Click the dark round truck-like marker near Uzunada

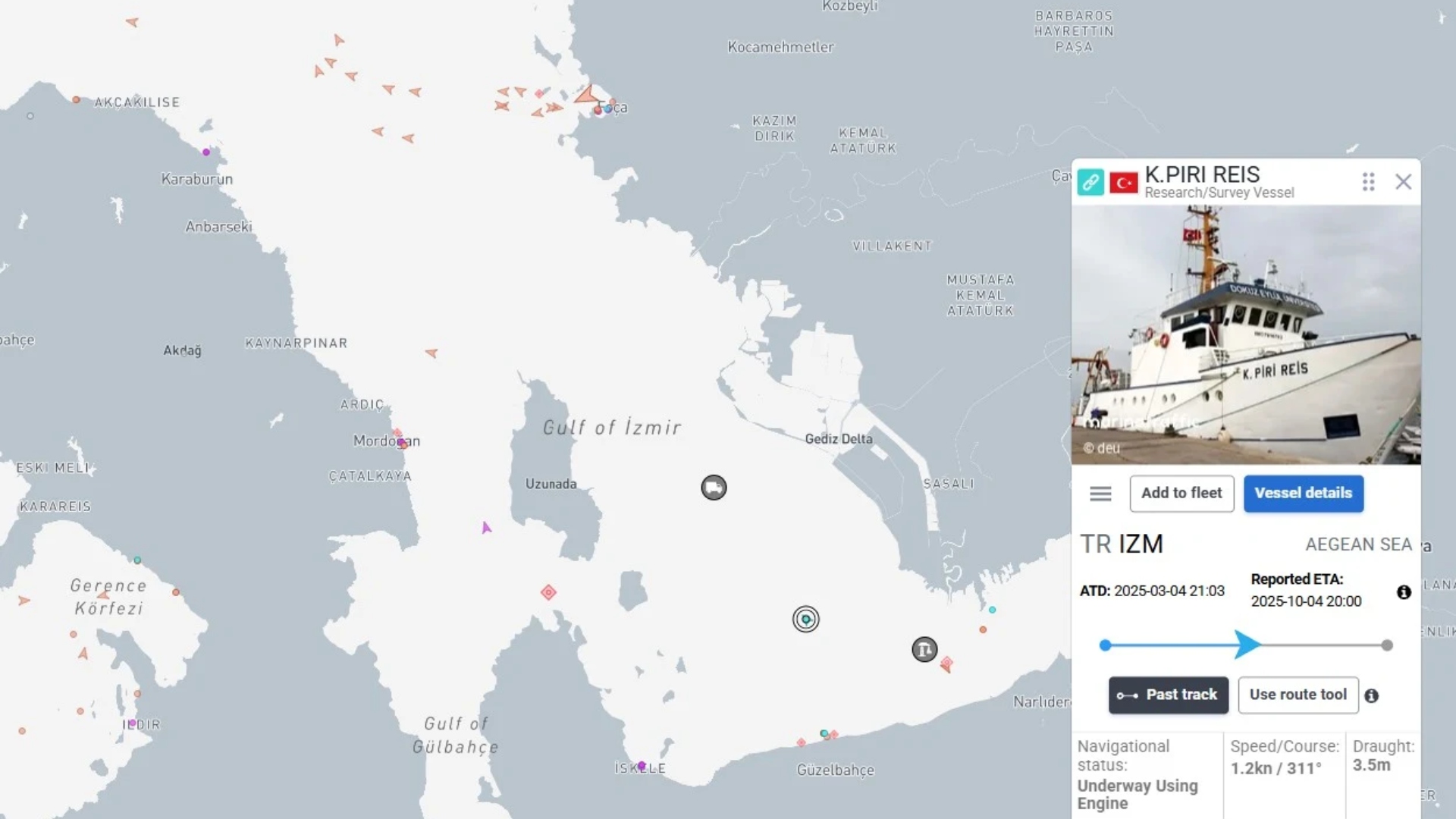pyautogui.click(x=714, y=488)
